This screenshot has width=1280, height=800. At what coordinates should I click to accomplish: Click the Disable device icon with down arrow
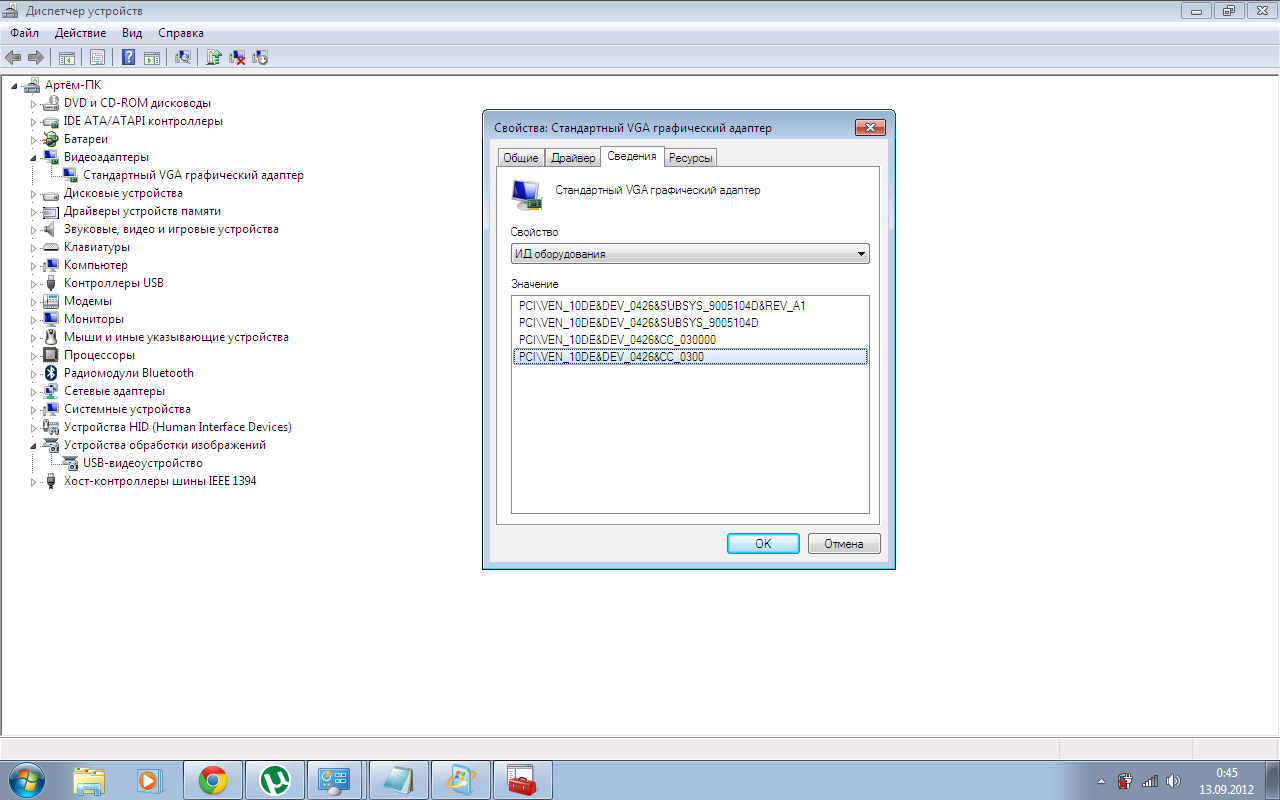pos(261,57)
